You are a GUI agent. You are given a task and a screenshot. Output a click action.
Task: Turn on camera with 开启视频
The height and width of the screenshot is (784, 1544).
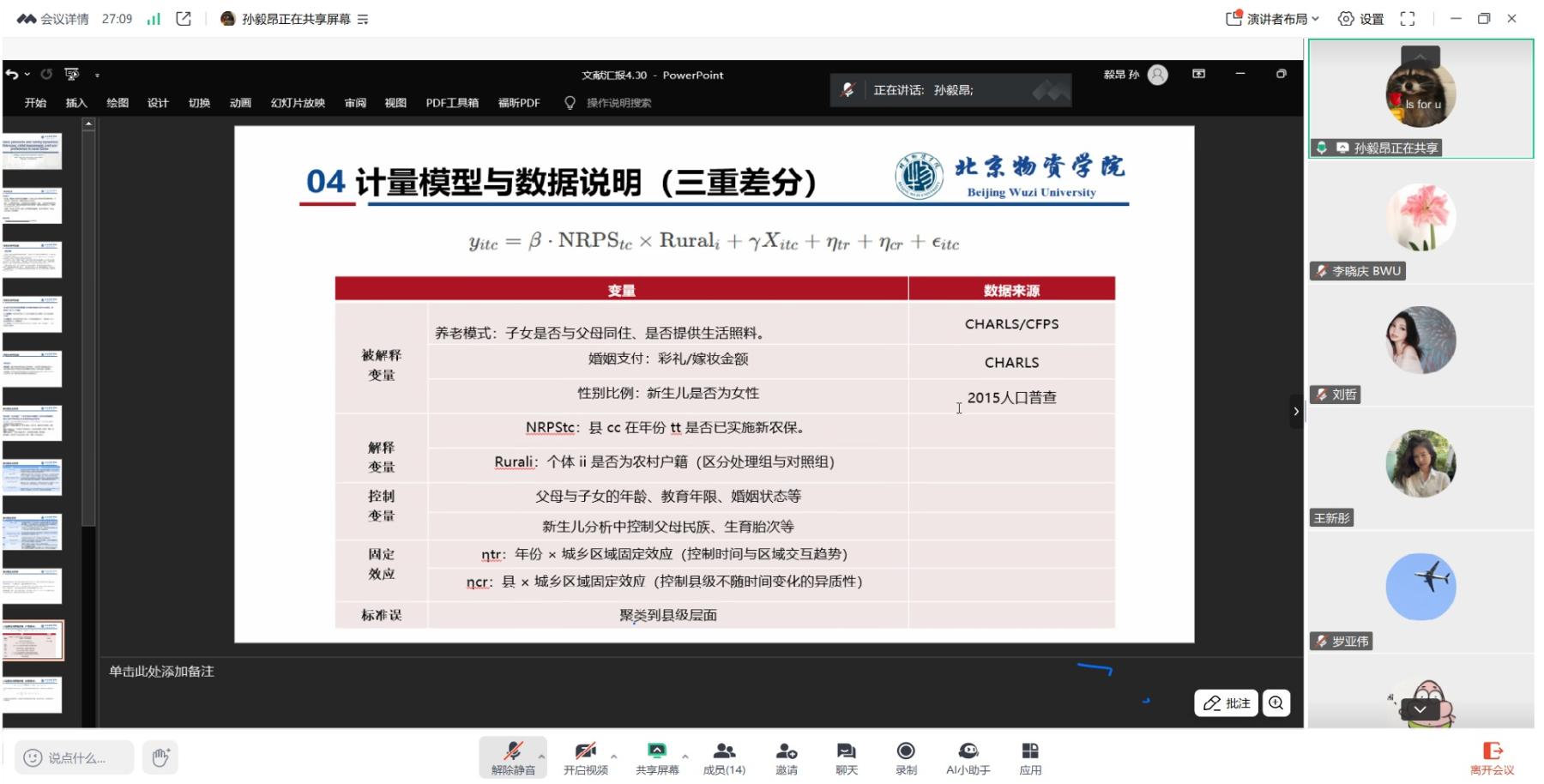[x=585, y=757]
